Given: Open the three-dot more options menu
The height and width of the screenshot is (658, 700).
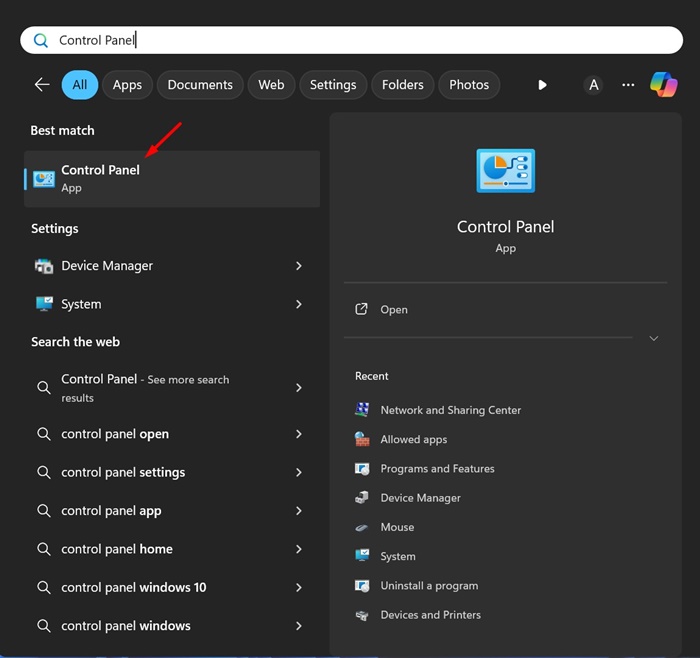Looking at the screenshot, I should tap(628, 85).
